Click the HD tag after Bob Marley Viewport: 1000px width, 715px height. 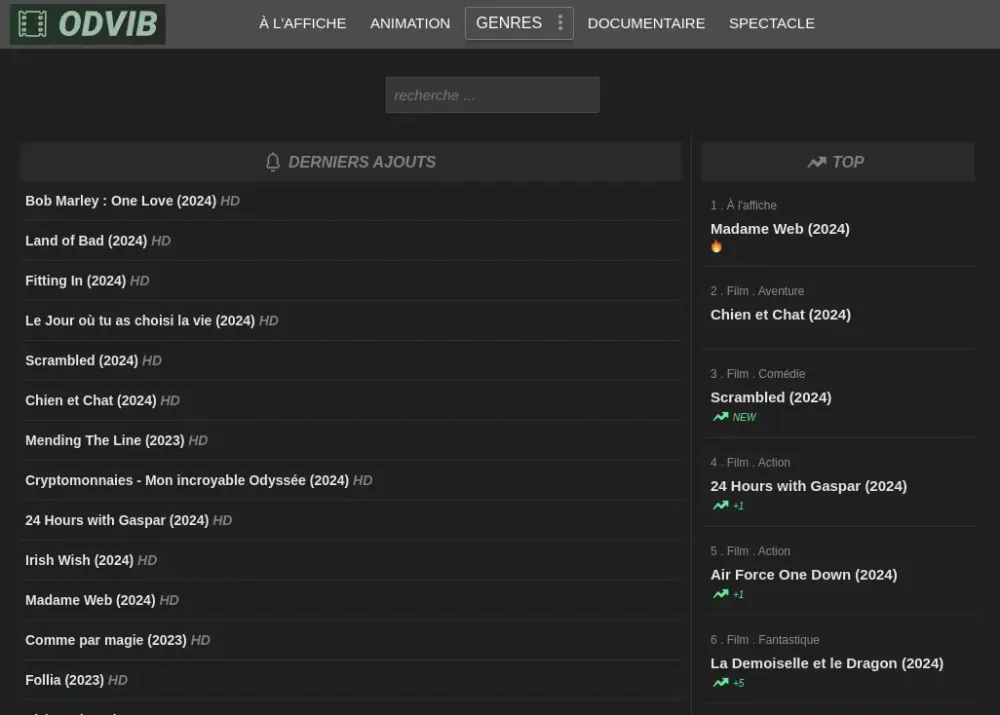(x=230, y=202)
